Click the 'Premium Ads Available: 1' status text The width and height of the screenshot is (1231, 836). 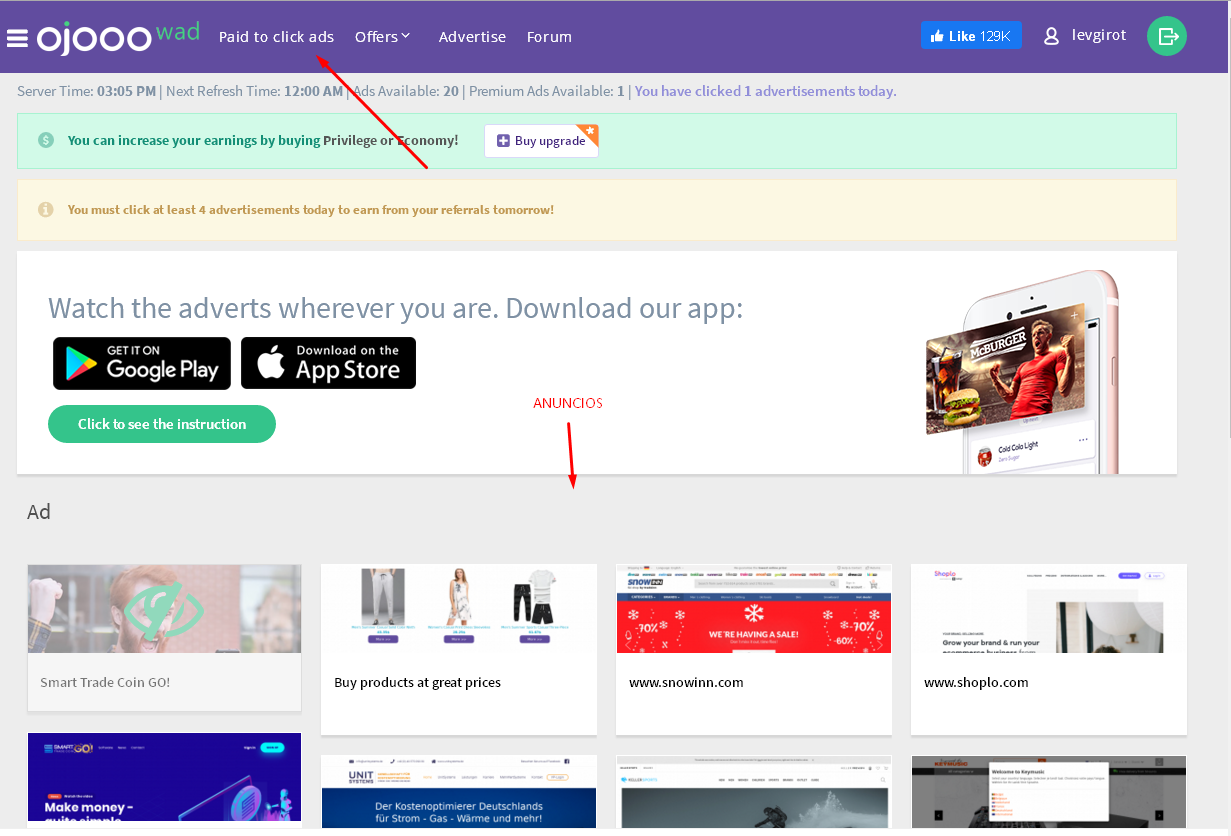click(546, 91)
